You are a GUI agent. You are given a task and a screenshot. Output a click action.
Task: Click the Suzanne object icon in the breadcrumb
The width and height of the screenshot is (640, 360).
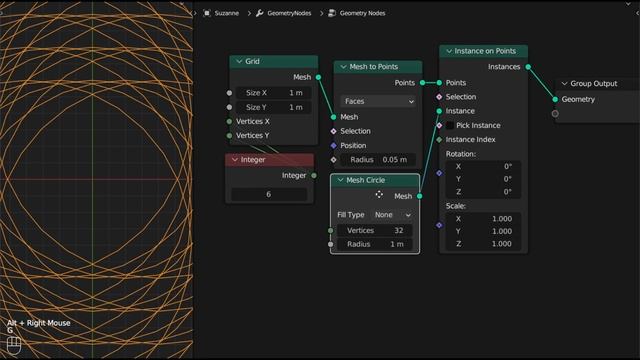(x=207, y=13)
